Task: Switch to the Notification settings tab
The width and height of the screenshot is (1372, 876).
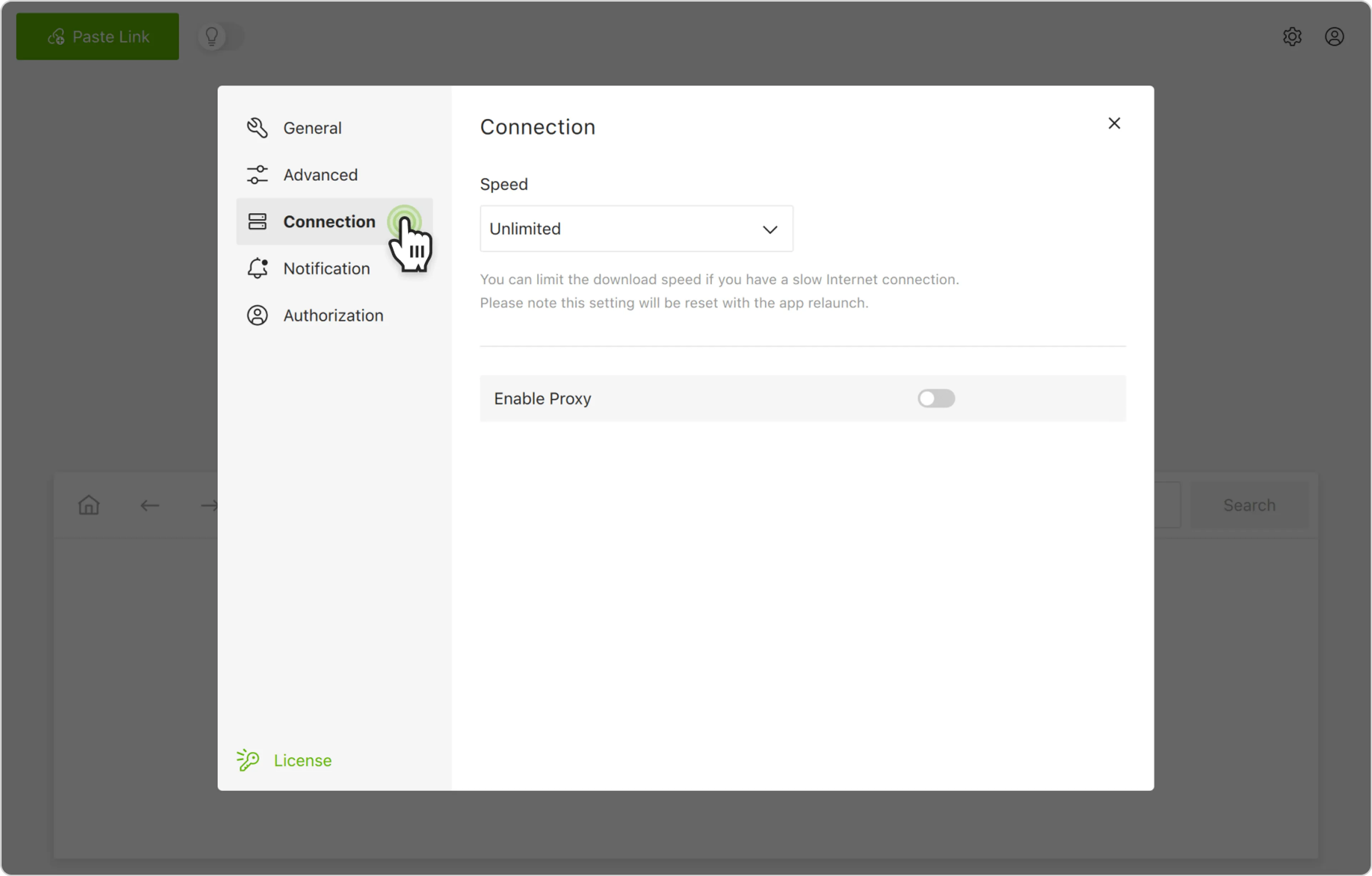Action: coord(327,268)
